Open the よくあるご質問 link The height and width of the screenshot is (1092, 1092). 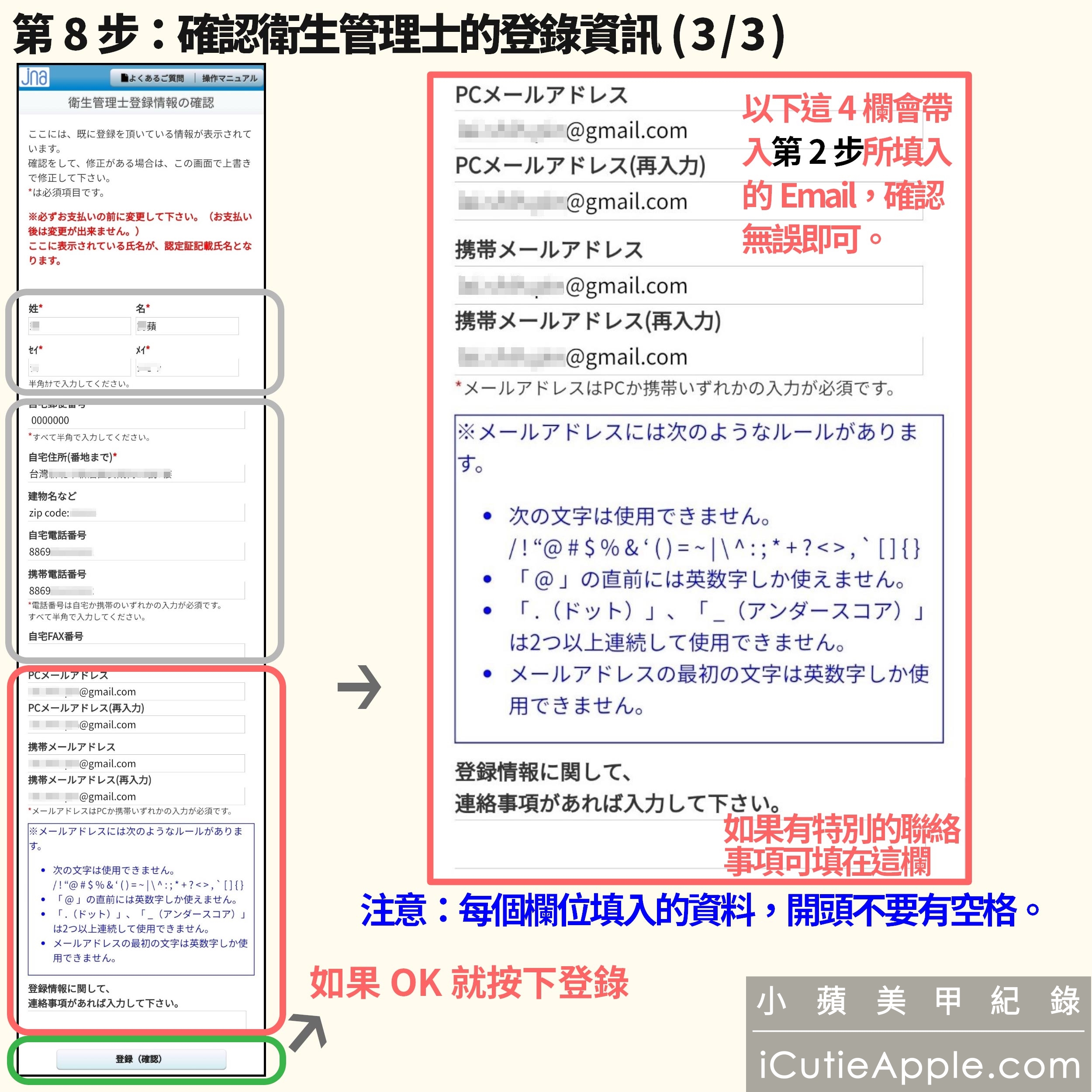pyautogui.click(x=152, y=78)
